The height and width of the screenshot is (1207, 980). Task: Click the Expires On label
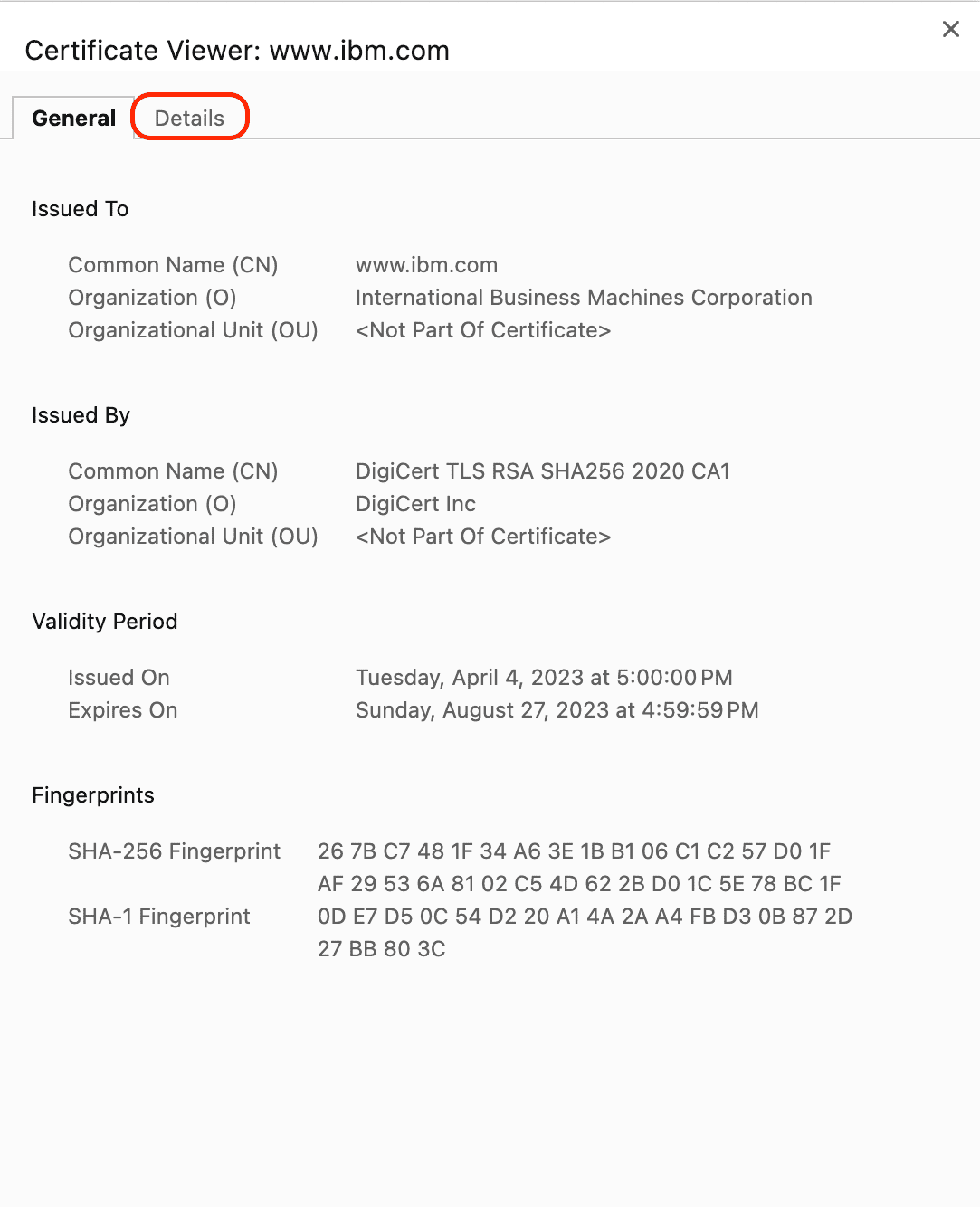coord(122,710)
